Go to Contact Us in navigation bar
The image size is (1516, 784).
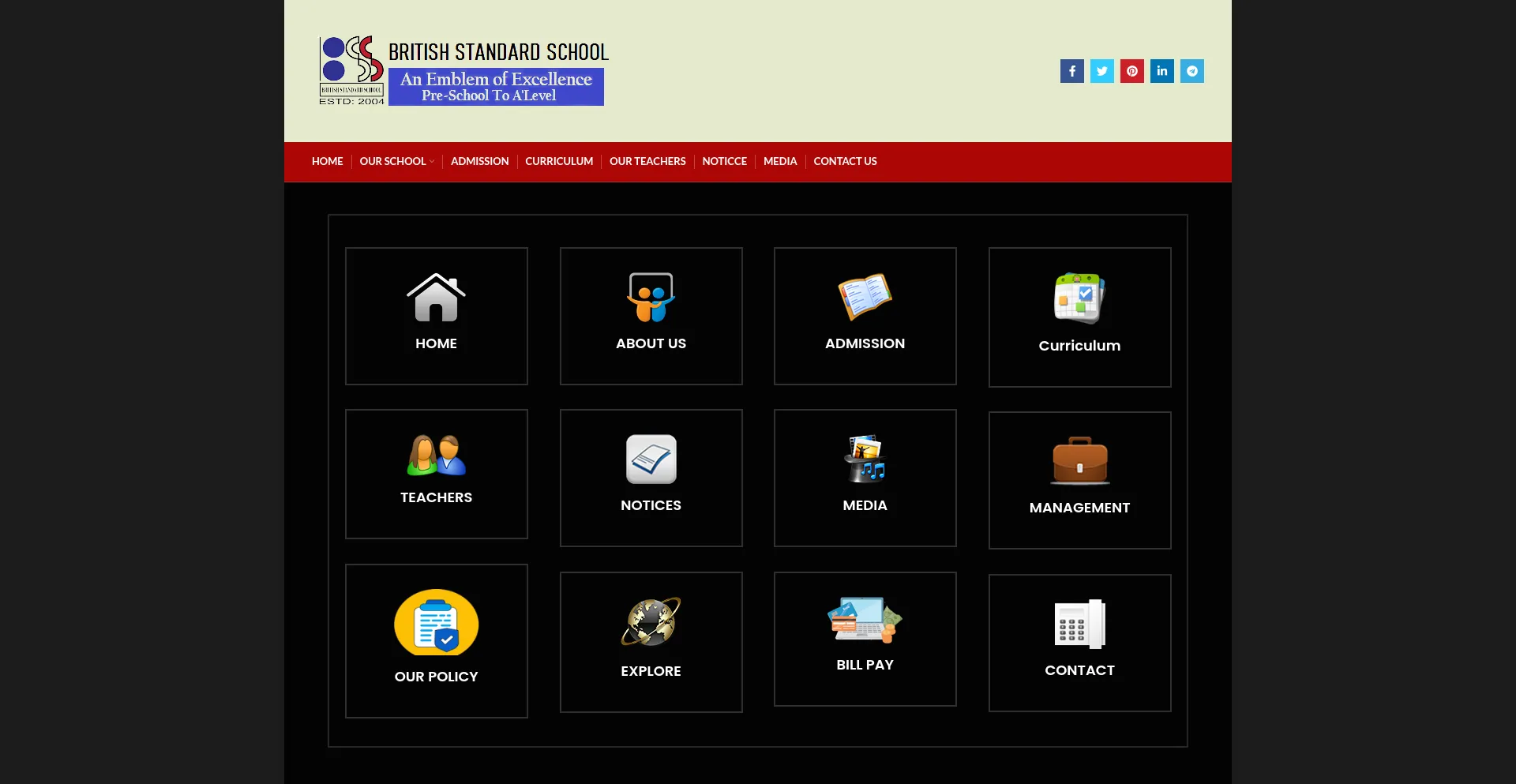click(x=845, y=161)
